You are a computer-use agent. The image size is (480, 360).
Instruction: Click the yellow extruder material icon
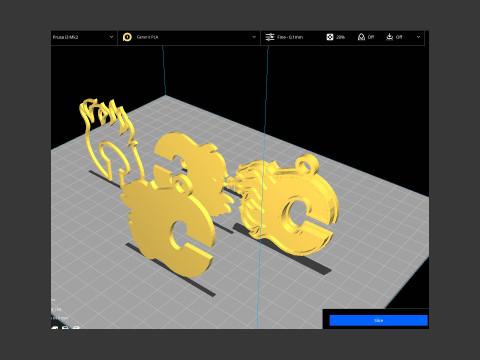pos(127,37)
